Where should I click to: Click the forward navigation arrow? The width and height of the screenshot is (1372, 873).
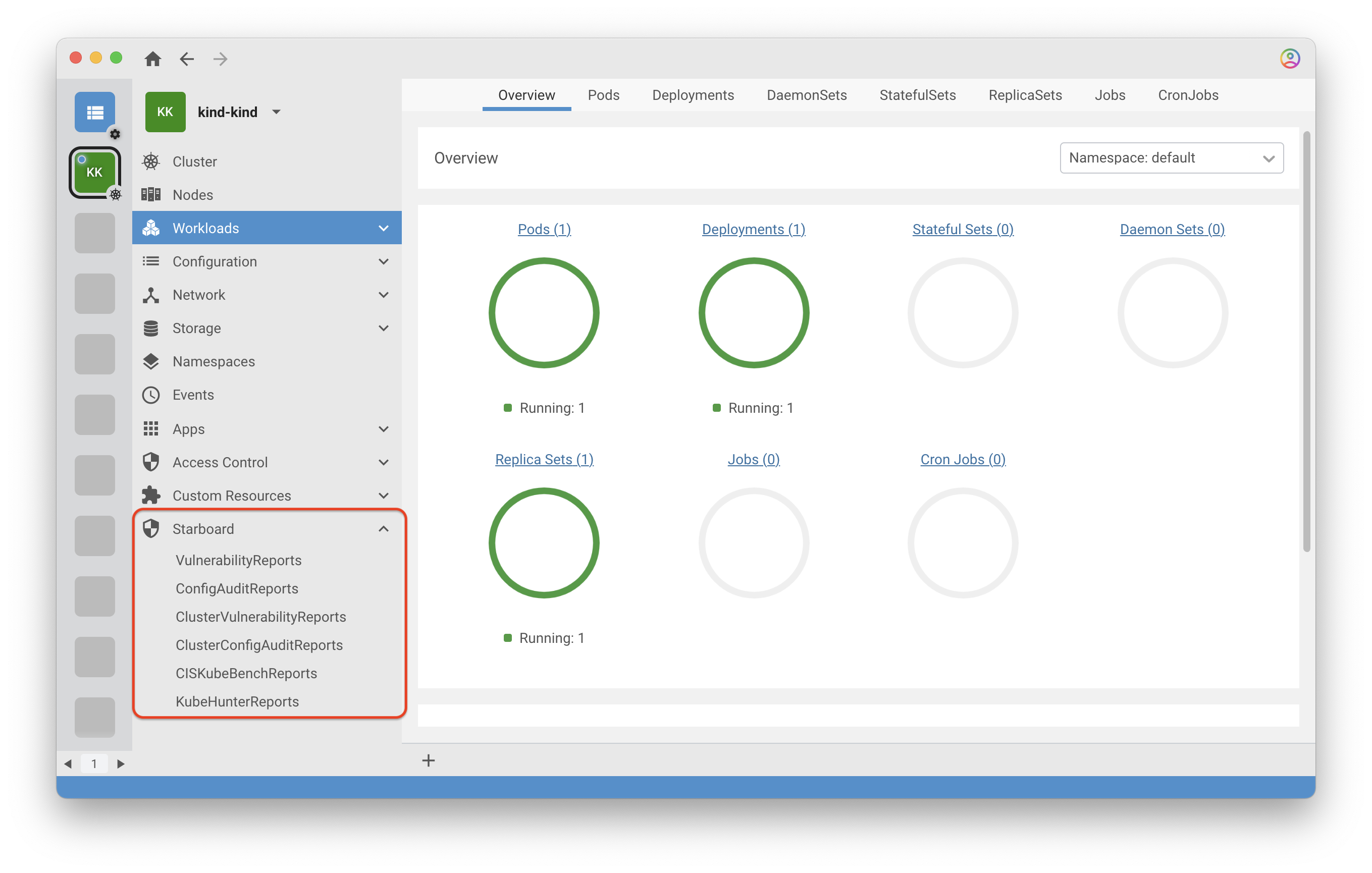pyautogui.click(x=221, y=59)
